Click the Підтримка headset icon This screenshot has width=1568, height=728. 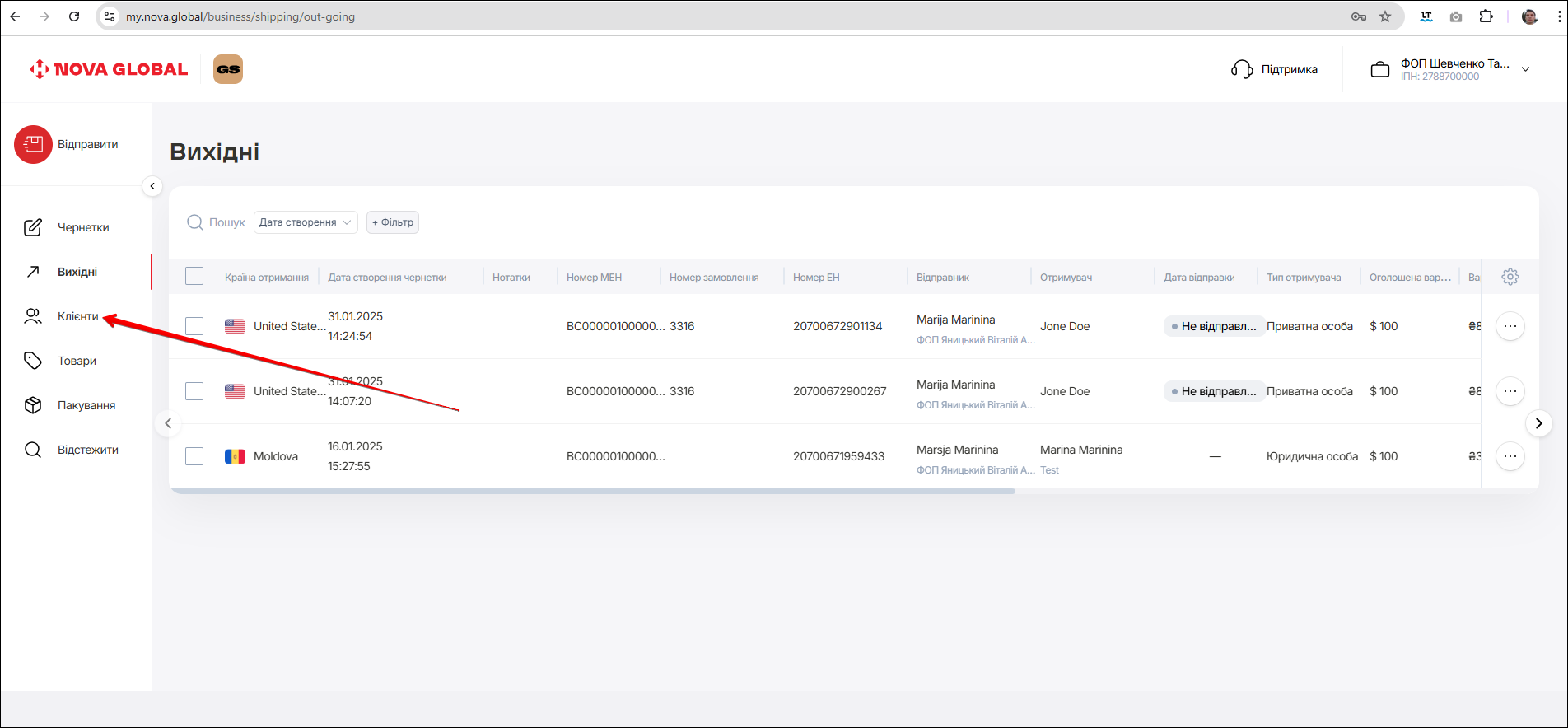tap(1241, 69)
